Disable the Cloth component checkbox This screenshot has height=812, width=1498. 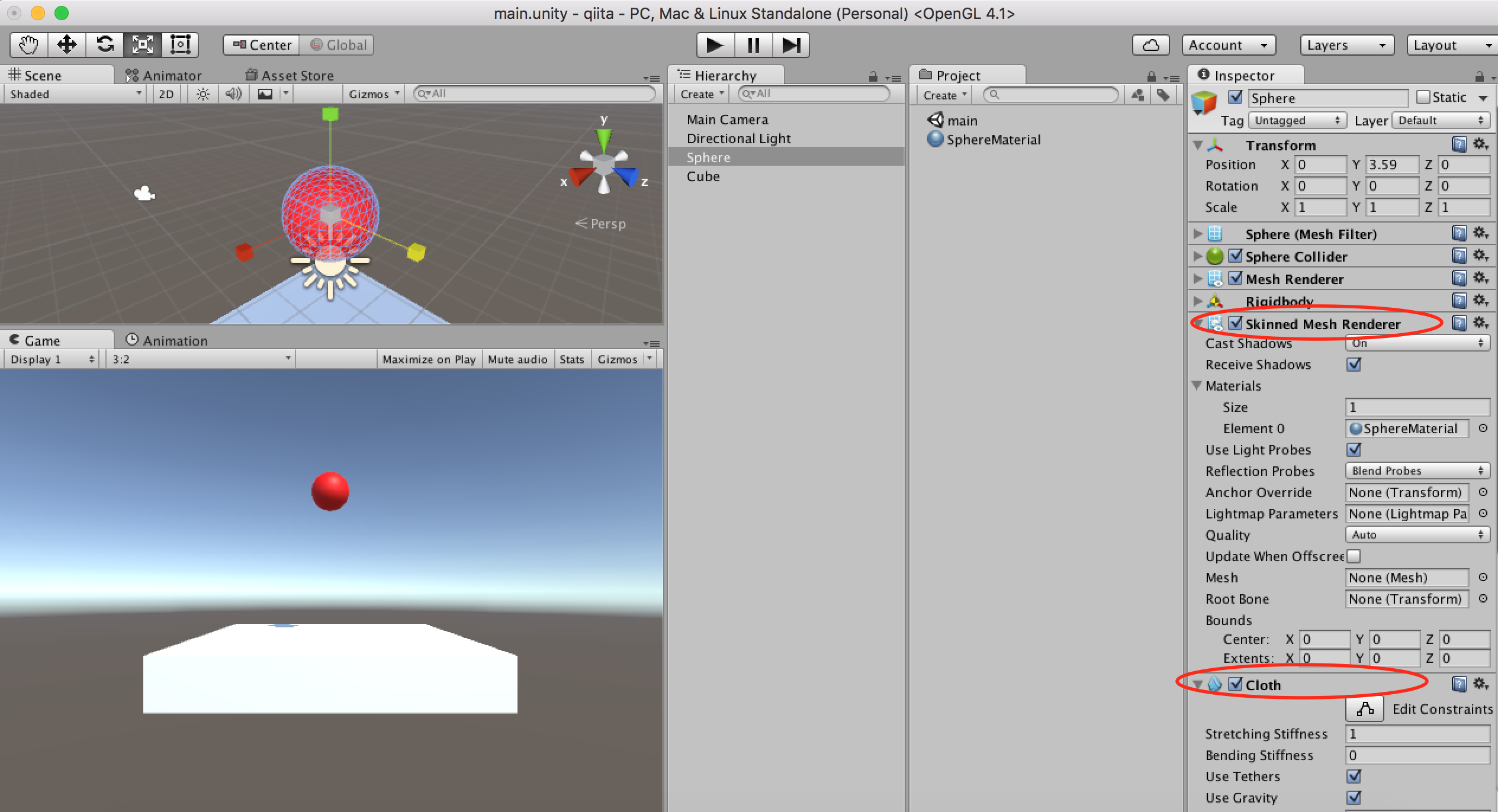(1235, 685)
